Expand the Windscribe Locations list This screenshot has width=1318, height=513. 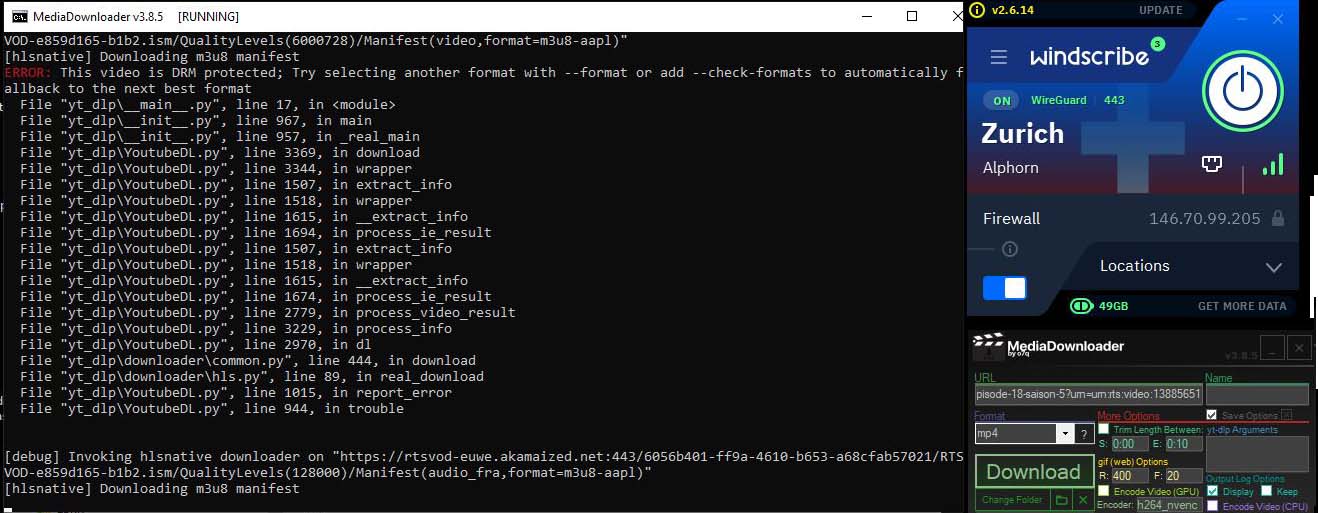click(1273, 267)
